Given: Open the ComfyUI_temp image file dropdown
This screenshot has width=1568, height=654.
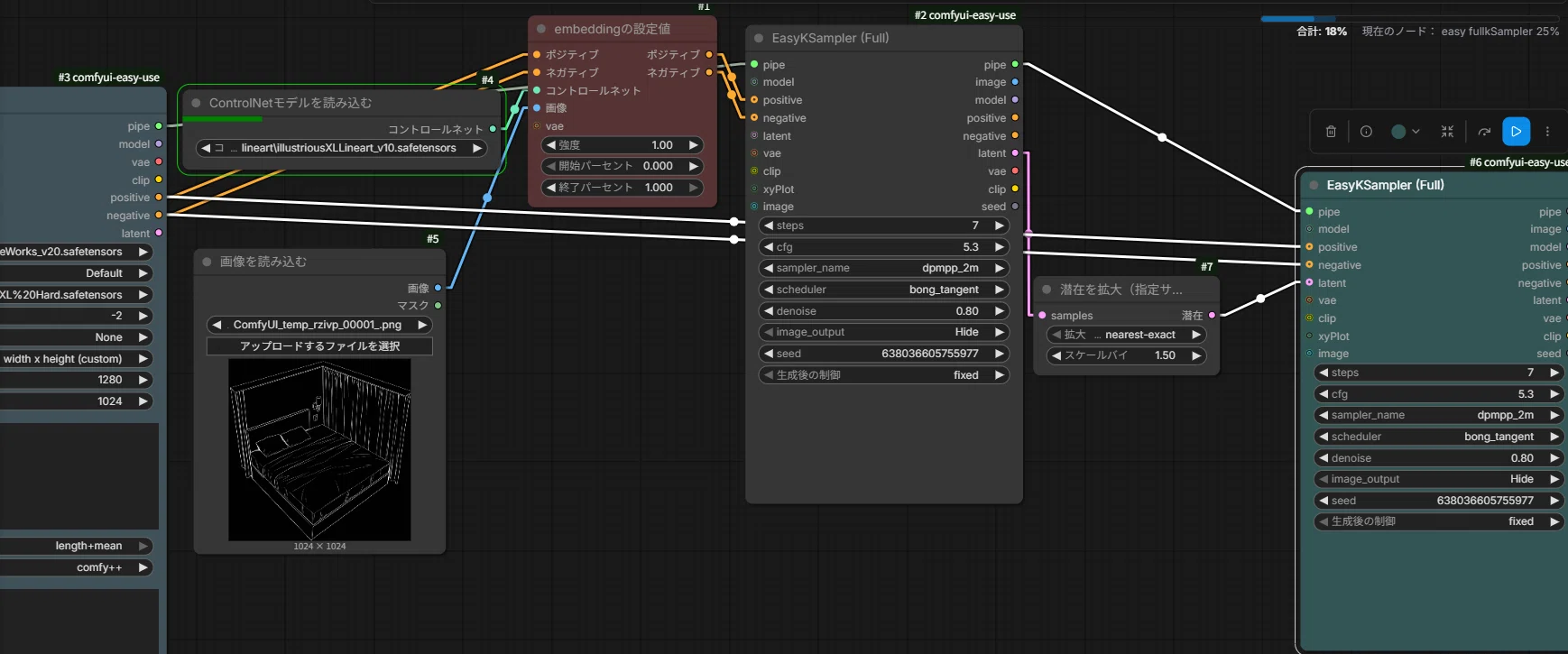Looking at the screenshot, I should [319, 325].
